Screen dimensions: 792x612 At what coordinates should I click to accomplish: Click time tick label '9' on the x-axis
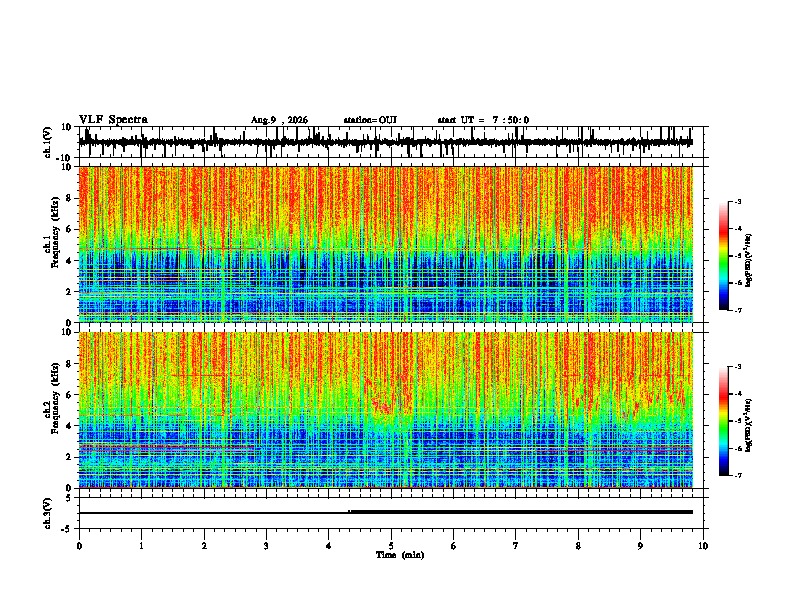click(x=640, y=546)
